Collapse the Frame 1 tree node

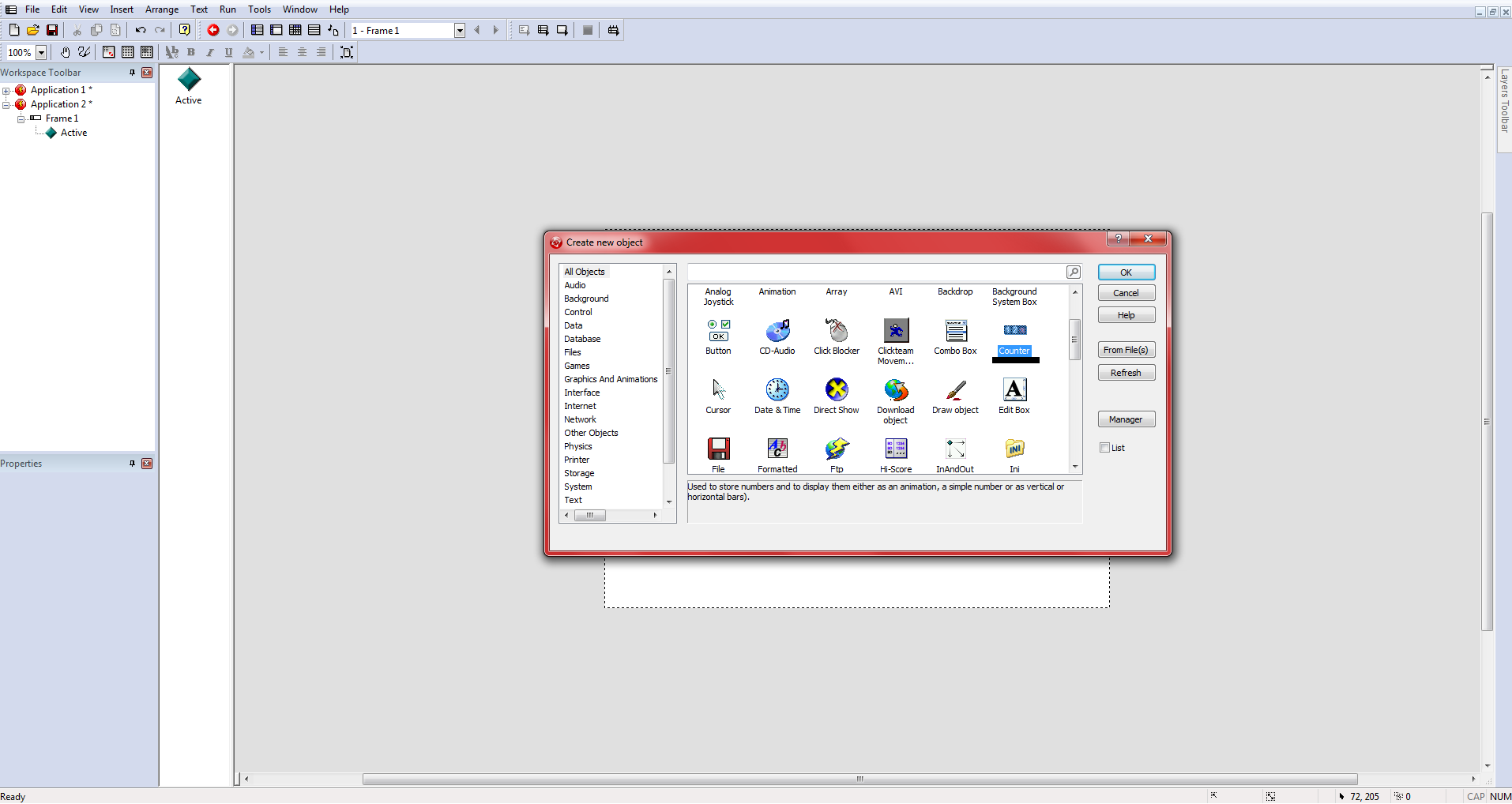(21, 119)
